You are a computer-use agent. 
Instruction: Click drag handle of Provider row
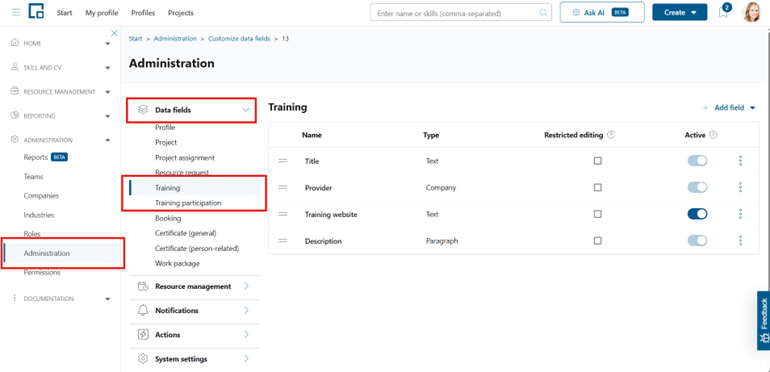coord(283,187)
